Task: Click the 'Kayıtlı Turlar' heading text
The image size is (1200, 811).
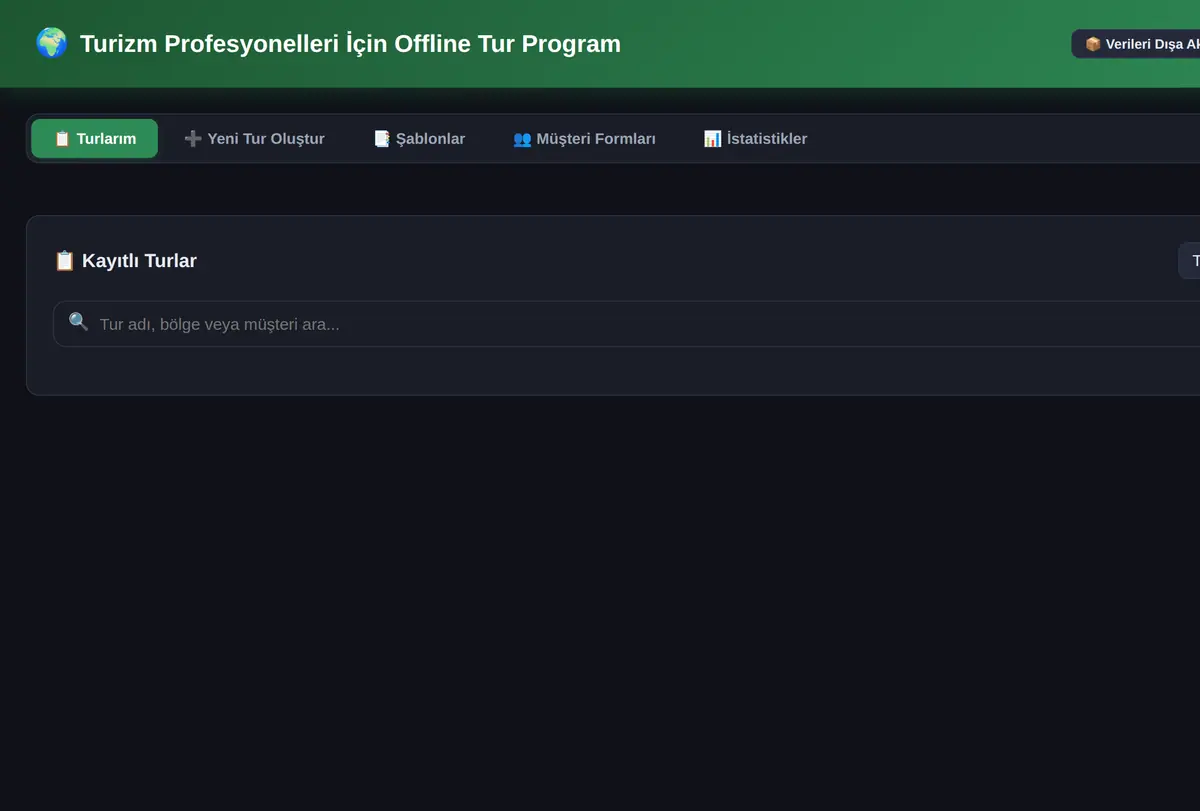Action: (x=139, y=261)
